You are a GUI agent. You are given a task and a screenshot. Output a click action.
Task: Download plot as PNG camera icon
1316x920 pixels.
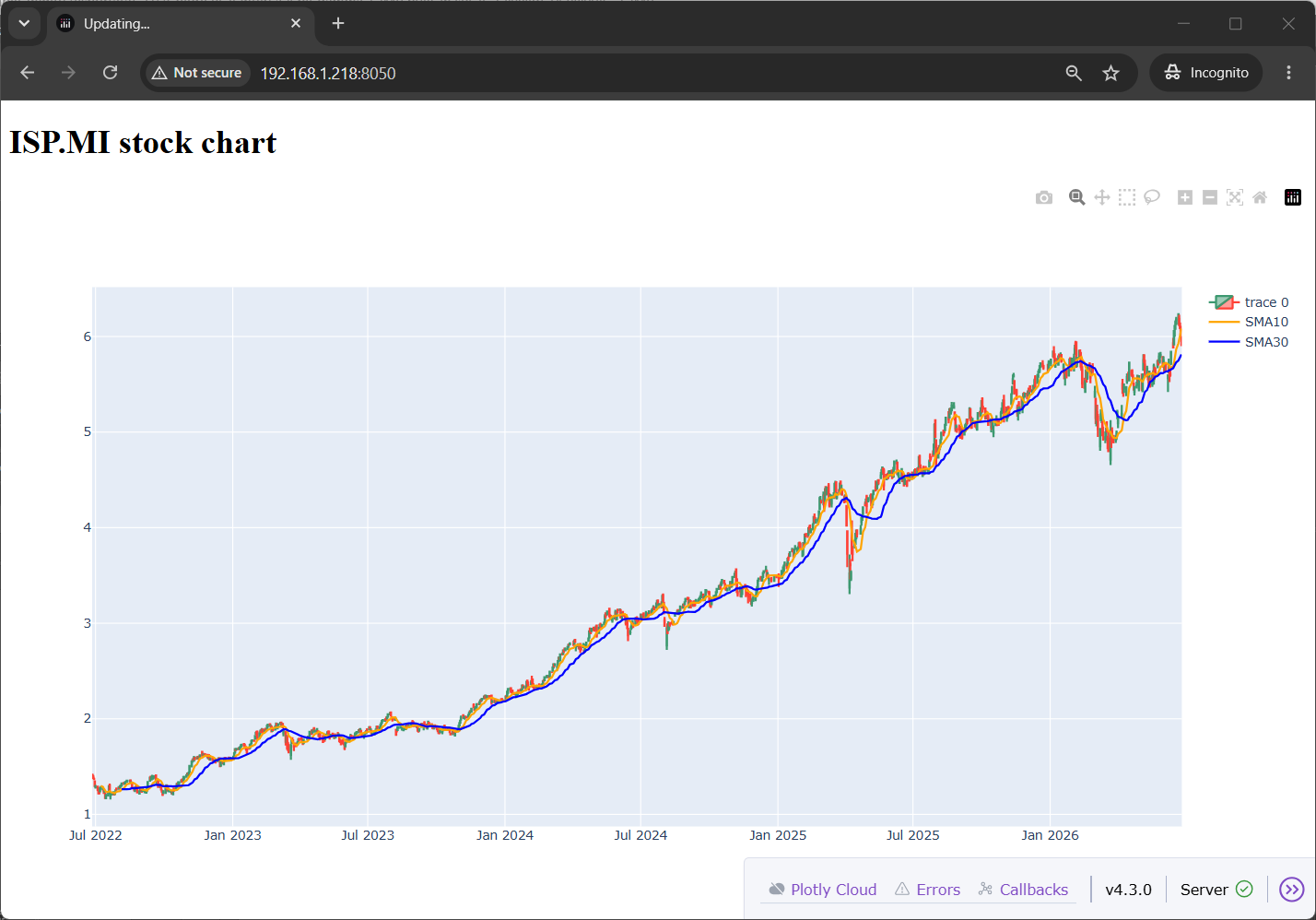1043,197
